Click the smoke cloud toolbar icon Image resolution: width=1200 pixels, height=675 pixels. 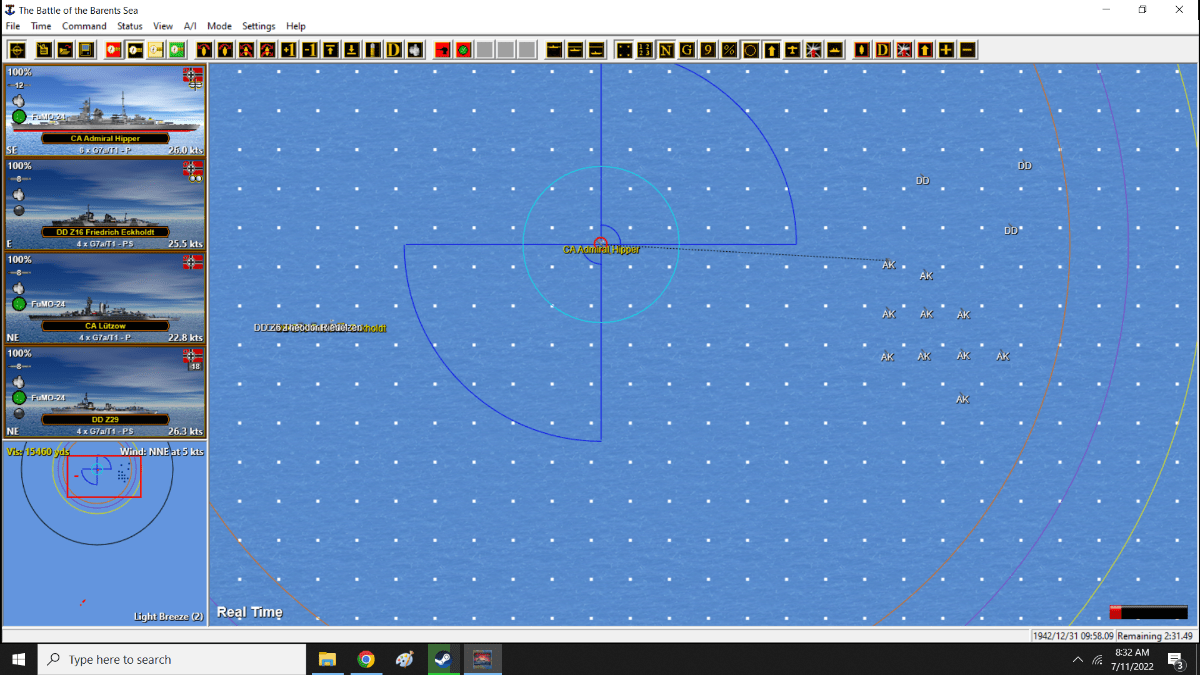point(415,50)
